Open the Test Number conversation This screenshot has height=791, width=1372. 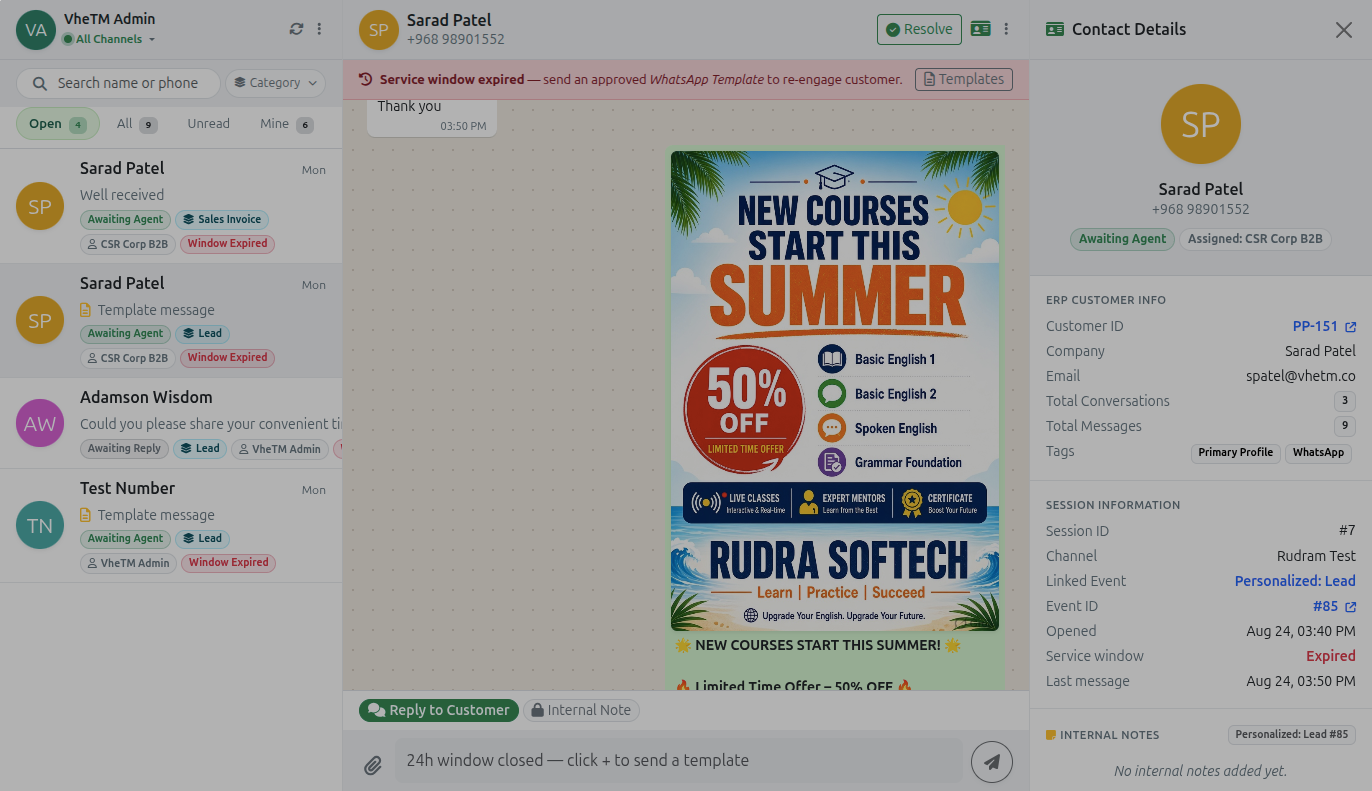(x=171, y=526)
